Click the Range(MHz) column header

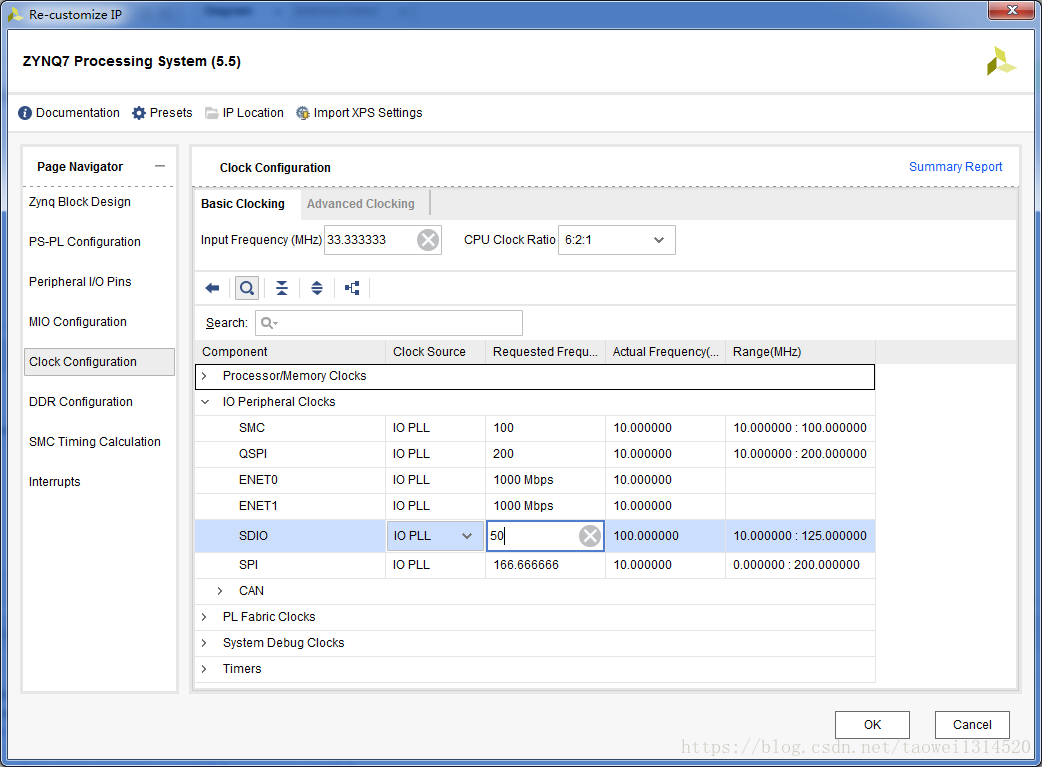800,352
